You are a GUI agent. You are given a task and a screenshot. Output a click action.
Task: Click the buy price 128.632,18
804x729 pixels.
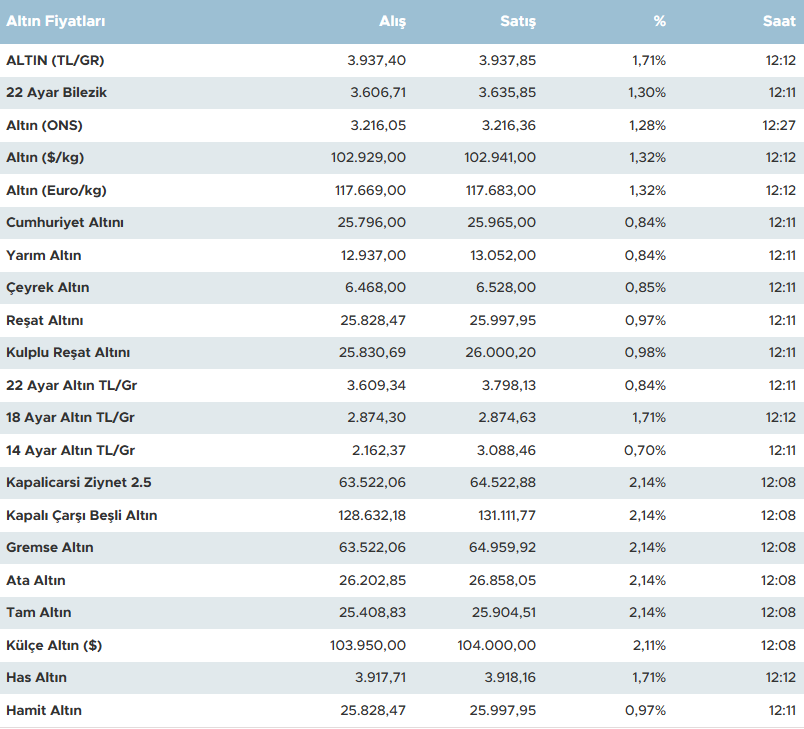point(372,516)
